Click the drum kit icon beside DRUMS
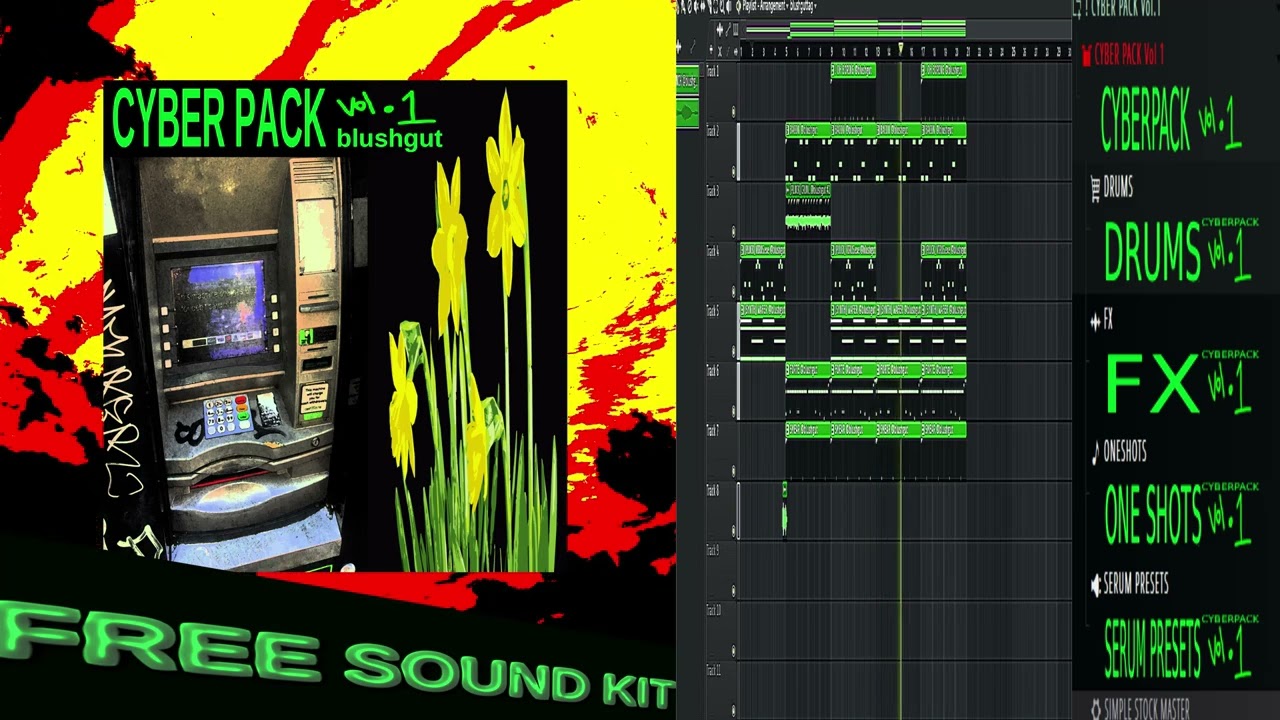The height and width of the screenshot is (720, 1280). pos(1094,186)
